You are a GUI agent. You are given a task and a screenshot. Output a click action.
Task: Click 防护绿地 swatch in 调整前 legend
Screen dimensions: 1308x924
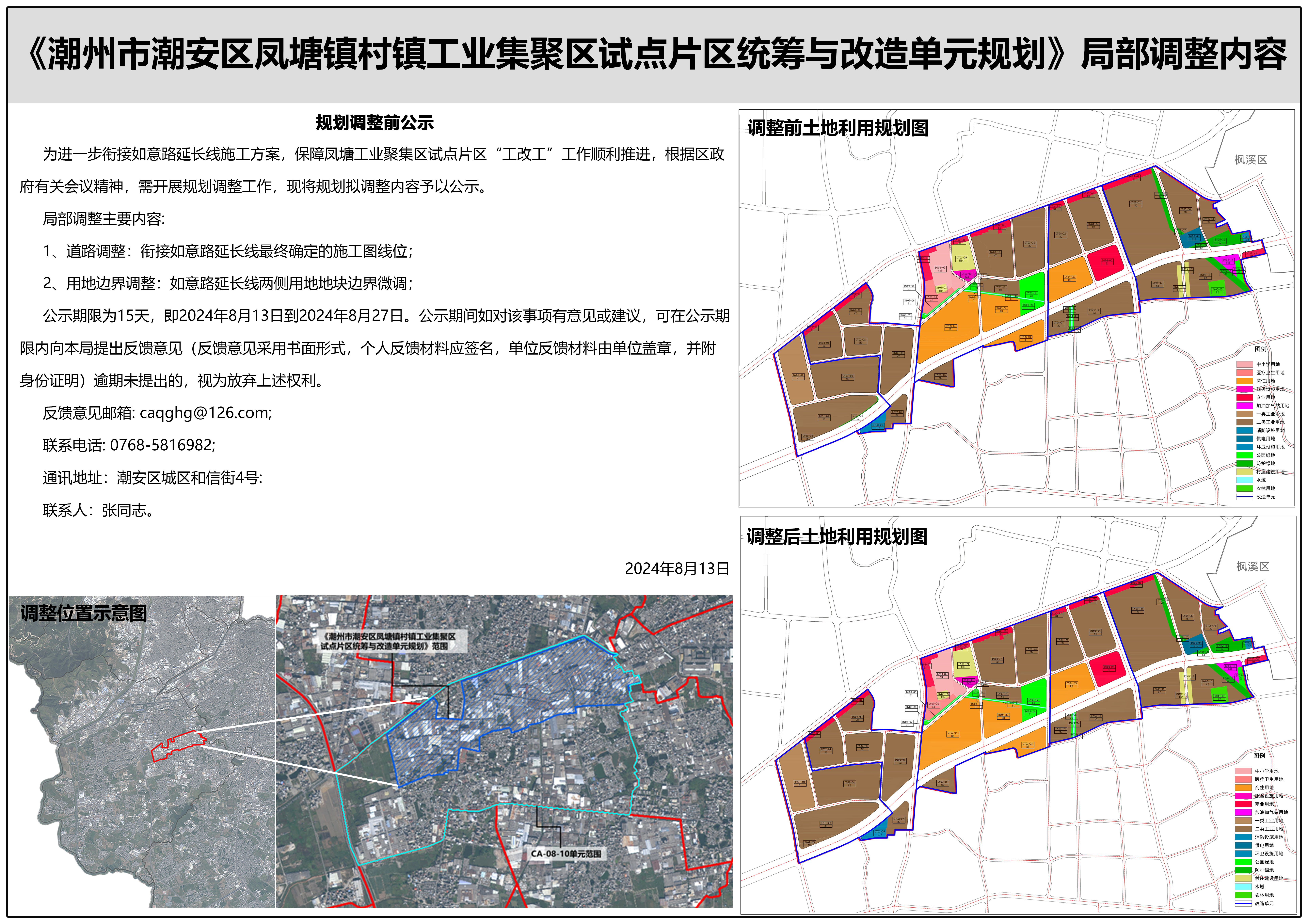(x=1245, y=464)
